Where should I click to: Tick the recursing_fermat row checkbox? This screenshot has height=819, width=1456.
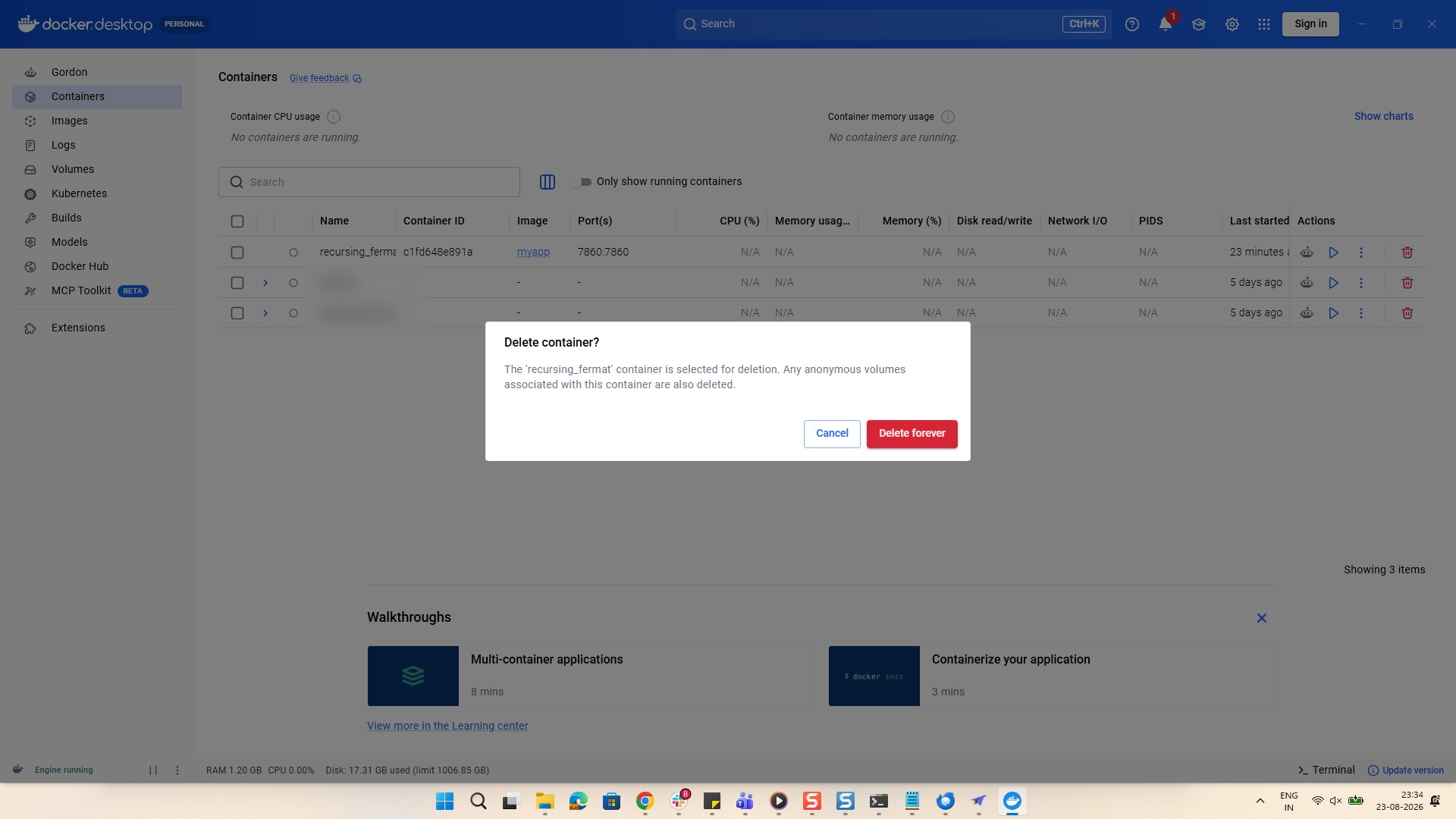237,253
